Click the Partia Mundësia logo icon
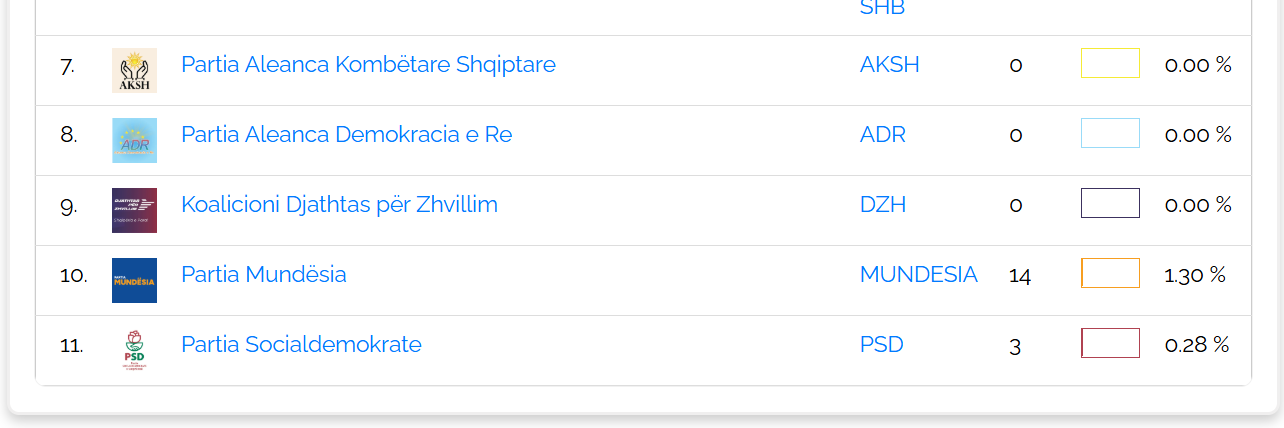The height and width of the screenshot is (428, 1284). point(134,280)
